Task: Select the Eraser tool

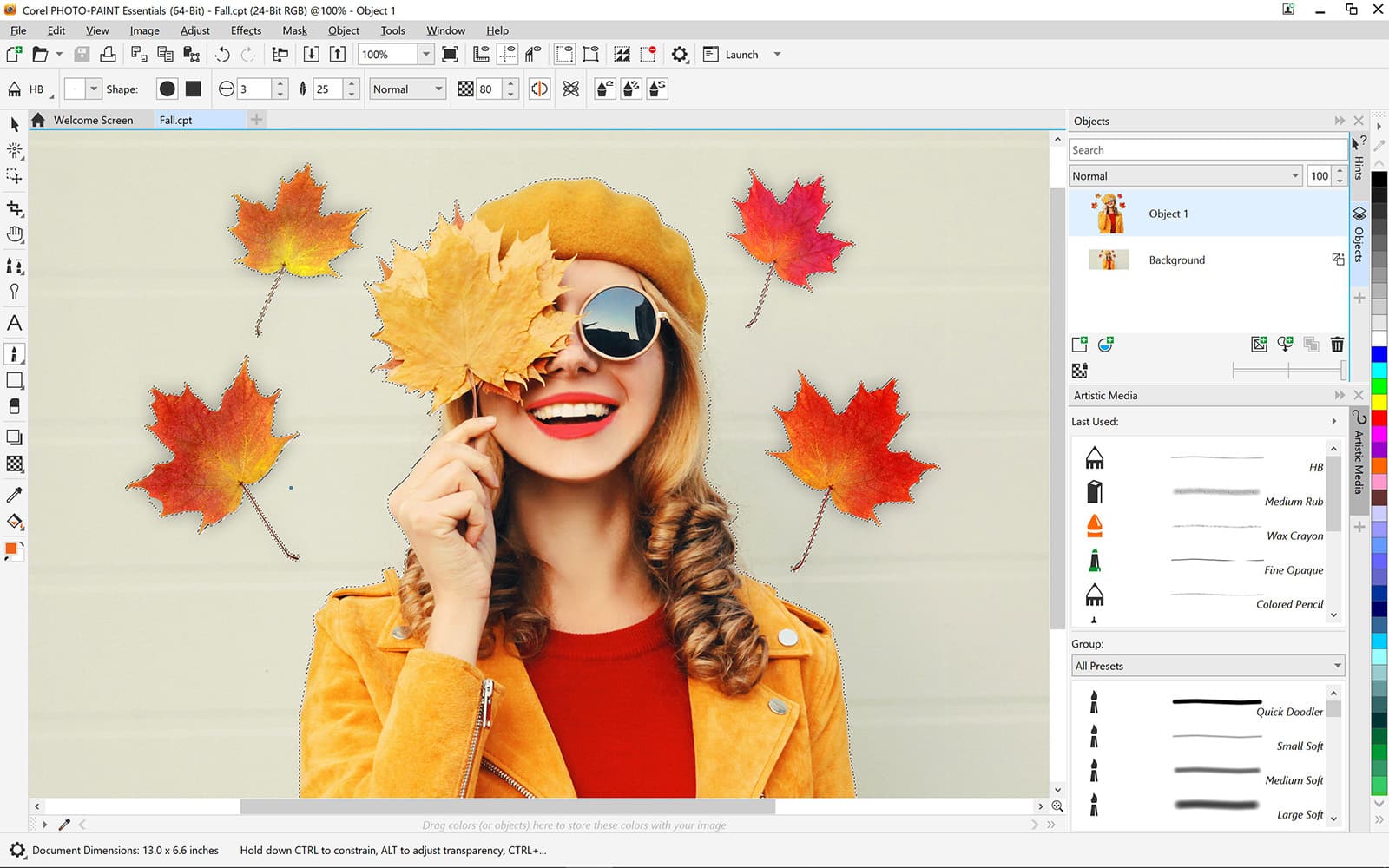Action: (x=14, y=406)
